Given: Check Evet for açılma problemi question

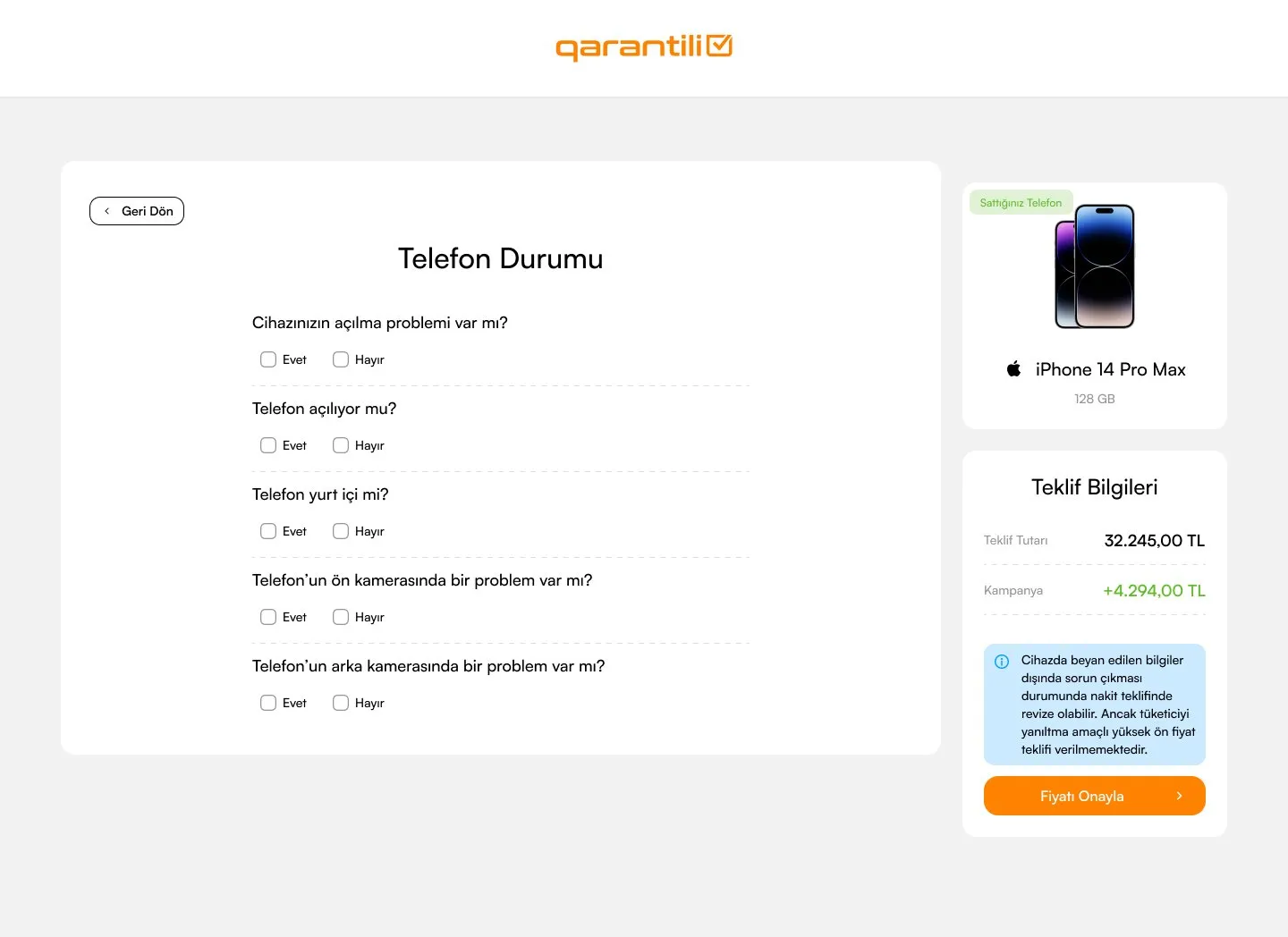Looking at the screenshot, I should (268, 359).
